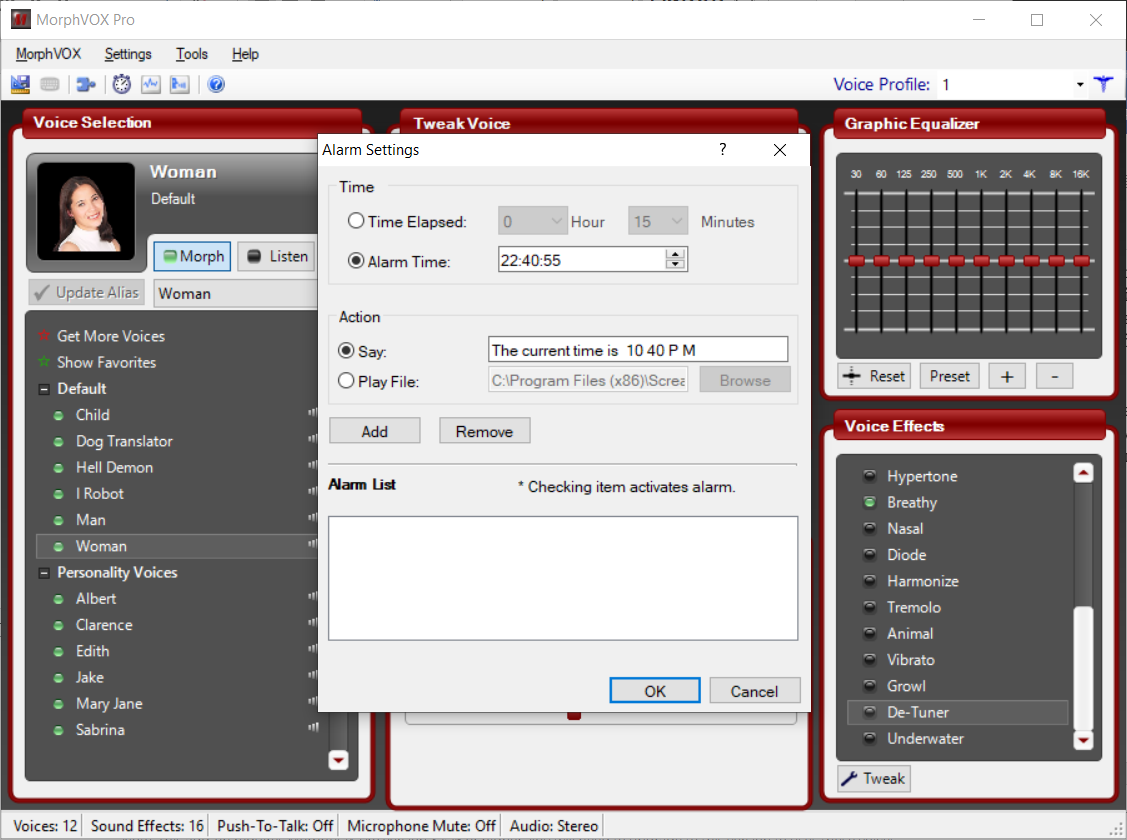The width and height of the screenshot is (1127, 840).
Task: Click the Say text input field
Action: point(638,350)
